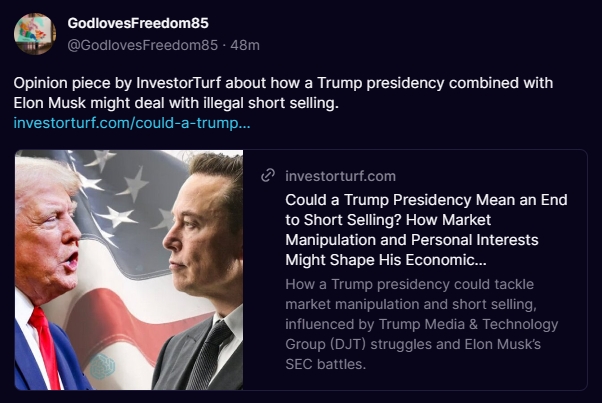Click the investorturf.com domain in preview card
Image resolution: width=602 pixels, height=403 pixels.
click(340, 176)
